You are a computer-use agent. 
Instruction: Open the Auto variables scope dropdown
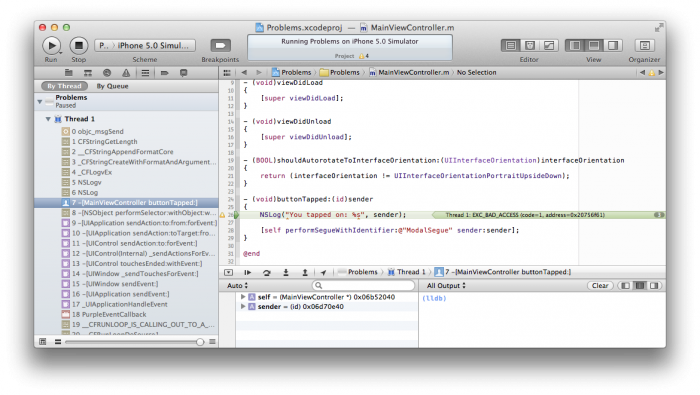click(x=237, y=286)
